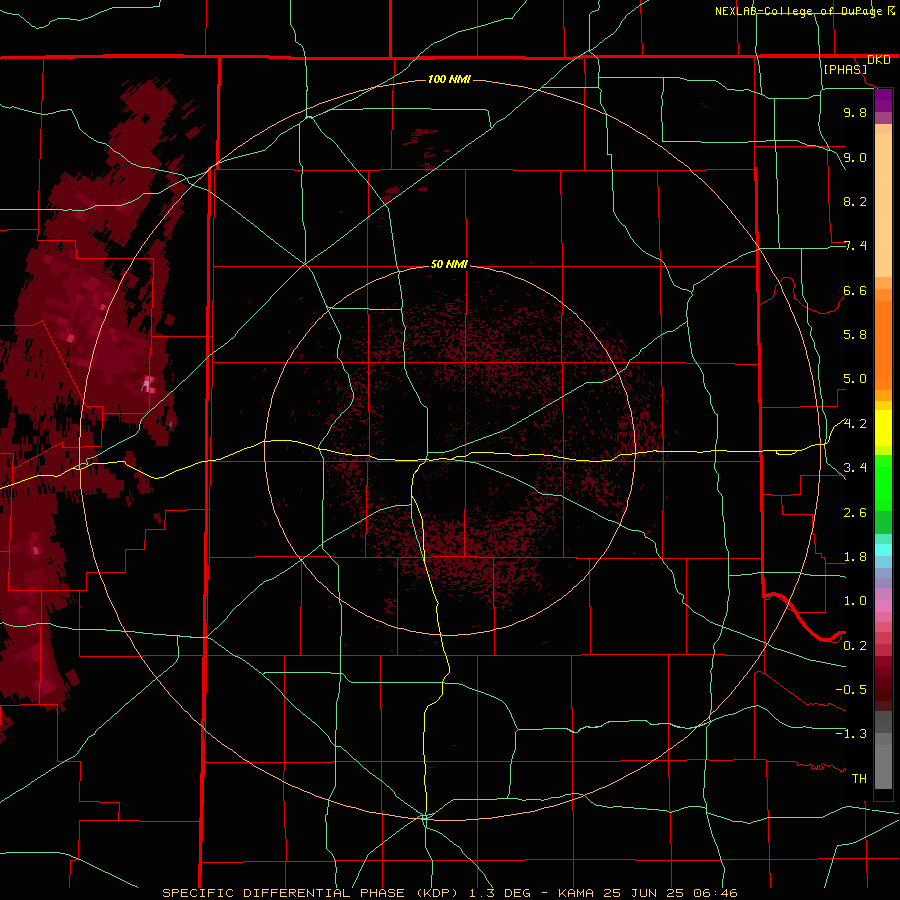Click the gray segment of the color bar

883,750
